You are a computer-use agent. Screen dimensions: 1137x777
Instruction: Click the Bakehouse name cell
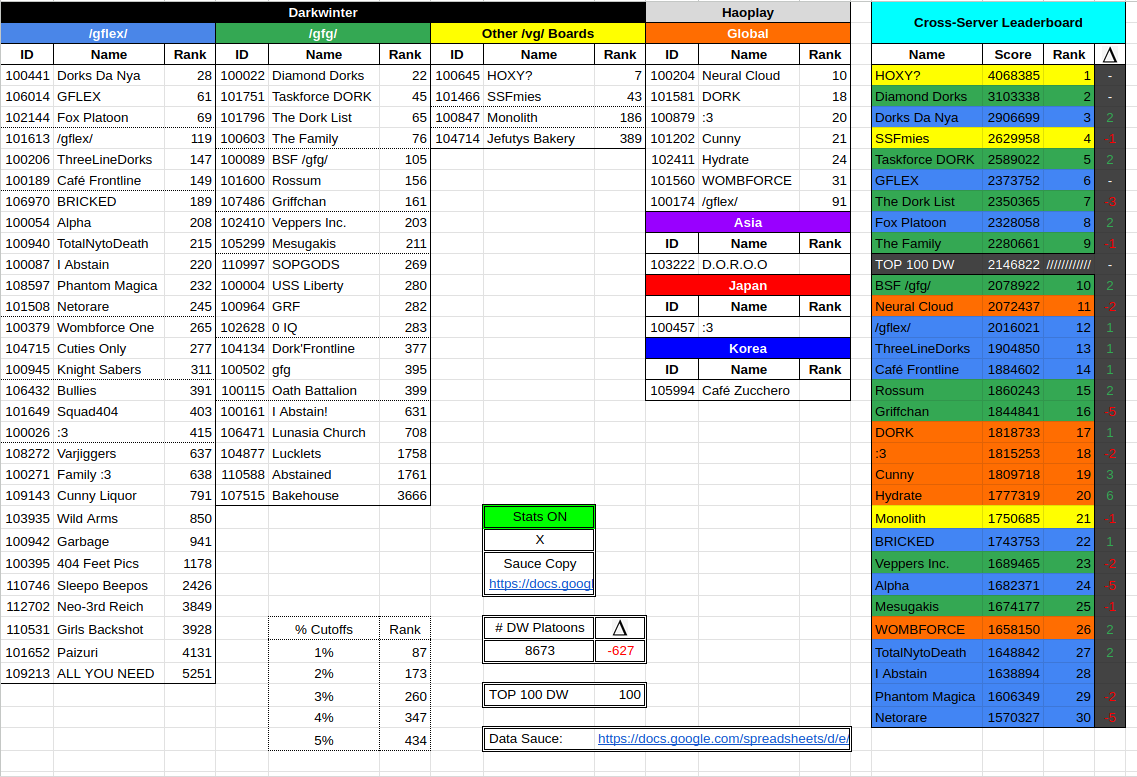tap(323, 496)
